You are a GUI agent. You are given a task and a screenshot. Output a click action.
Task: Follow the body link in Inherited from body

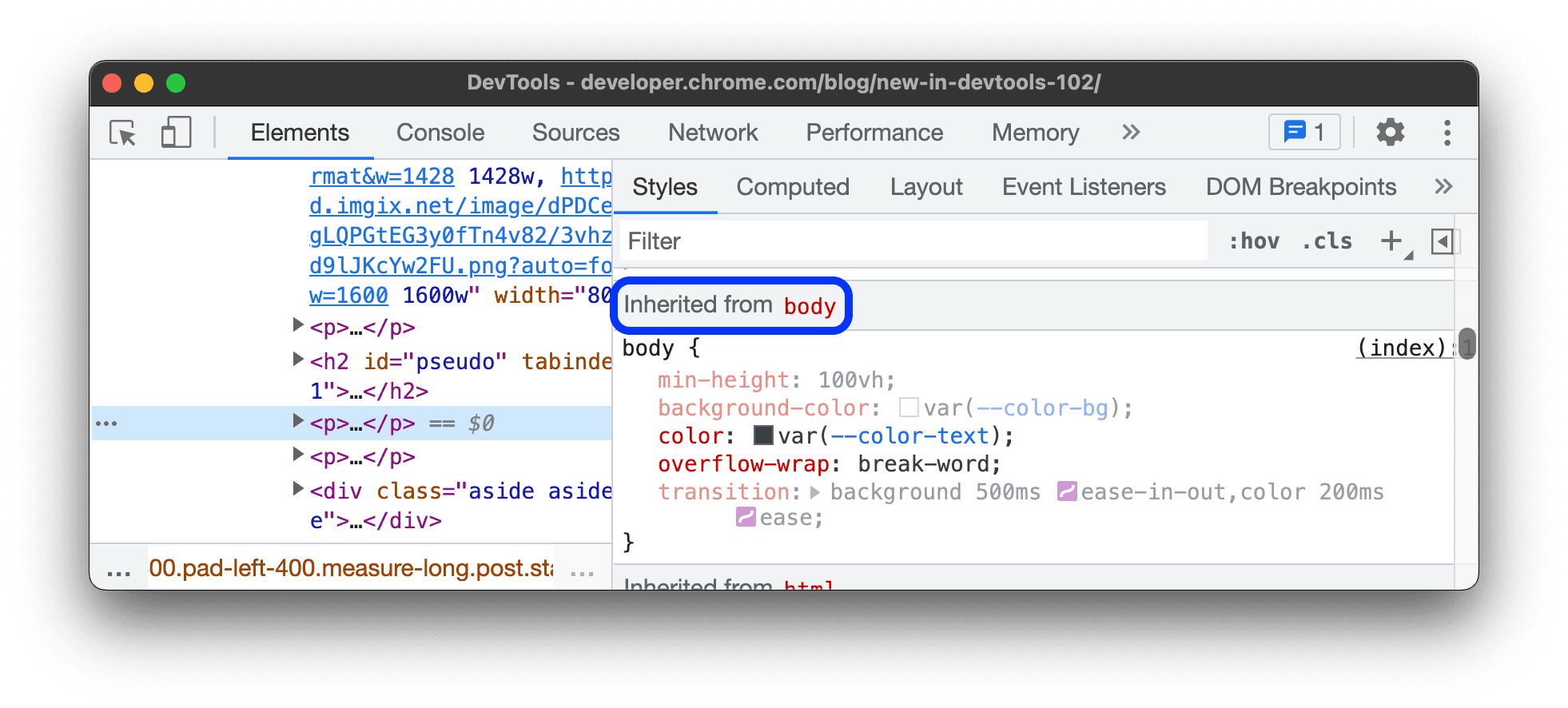coord(810,306)
